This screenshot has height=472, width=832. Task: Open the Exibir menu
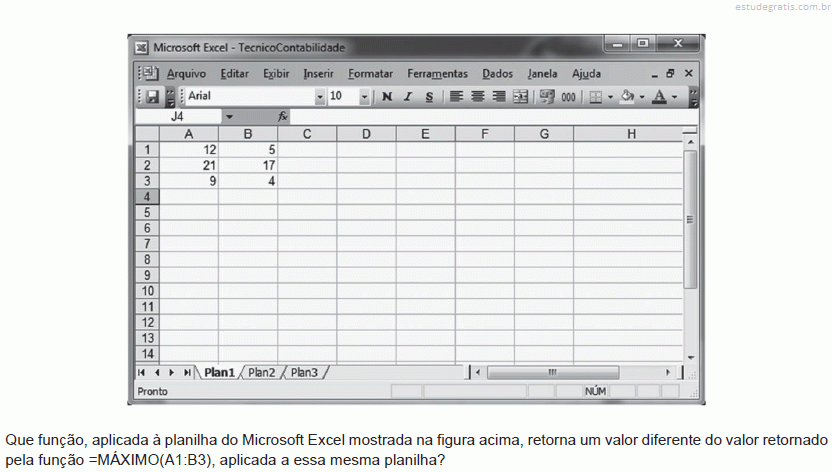276,74
